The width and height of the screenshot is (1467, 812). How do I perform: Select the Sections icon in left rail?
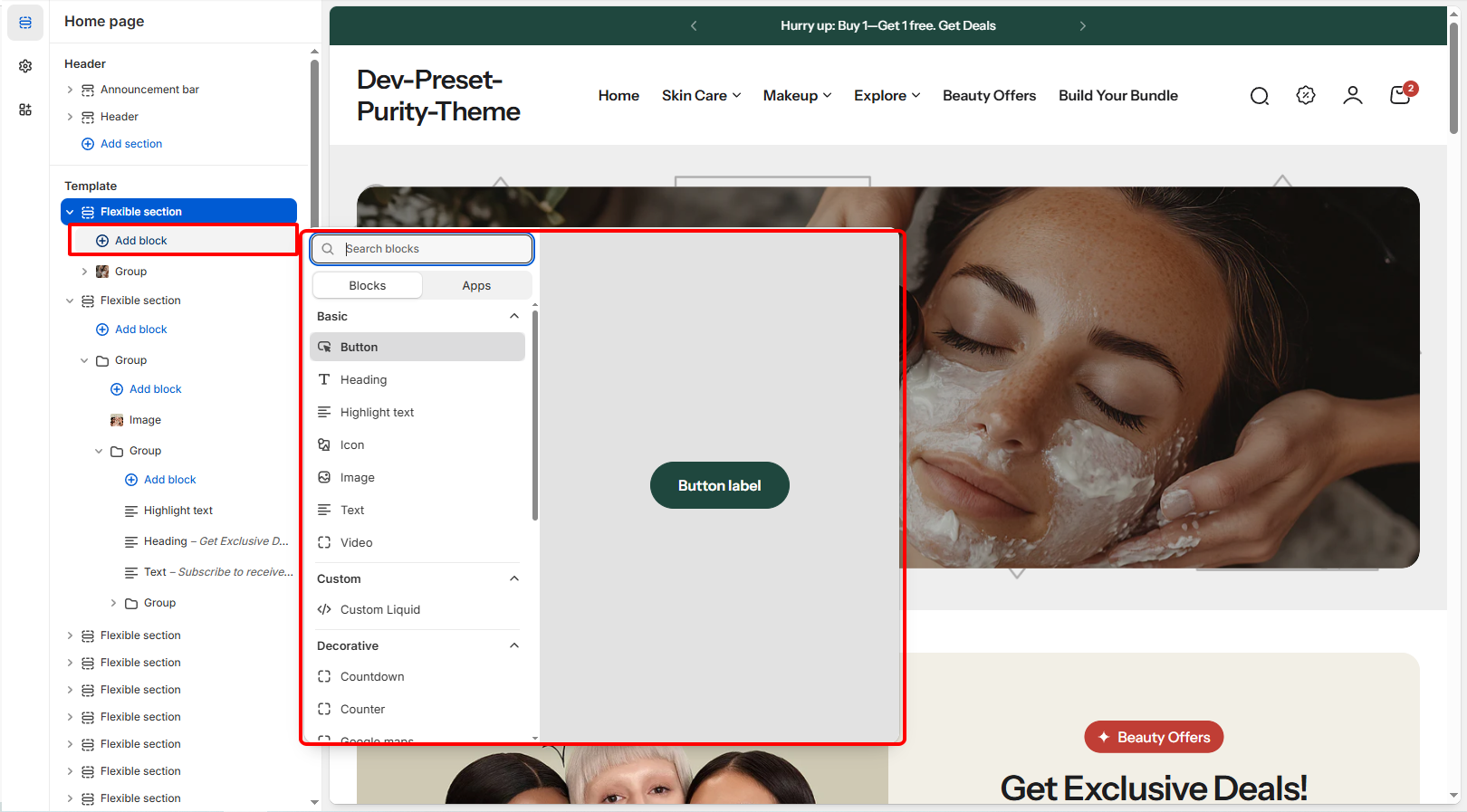(x=25, y=23)
